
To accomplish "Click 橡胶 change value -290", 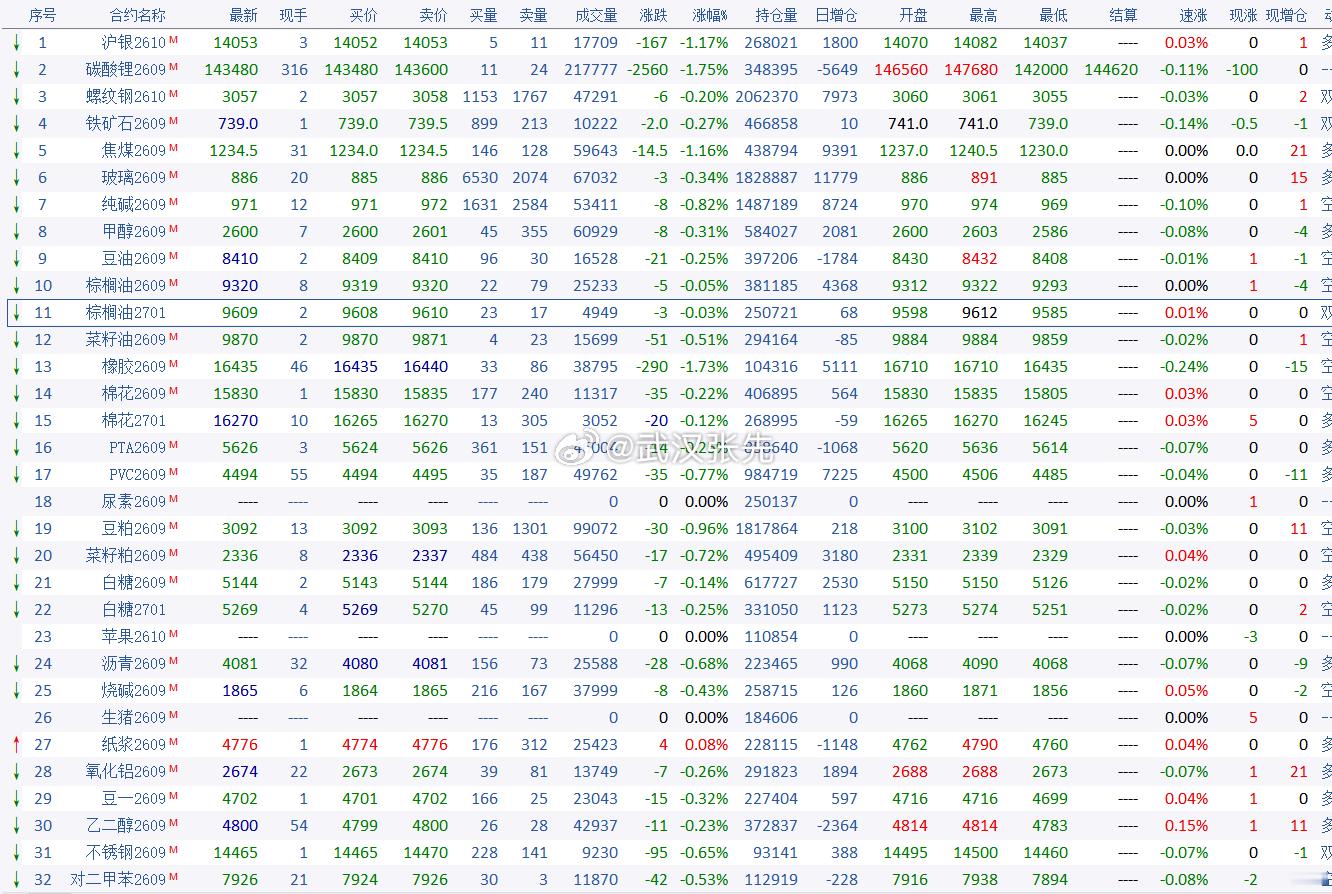I will (652, 366).
